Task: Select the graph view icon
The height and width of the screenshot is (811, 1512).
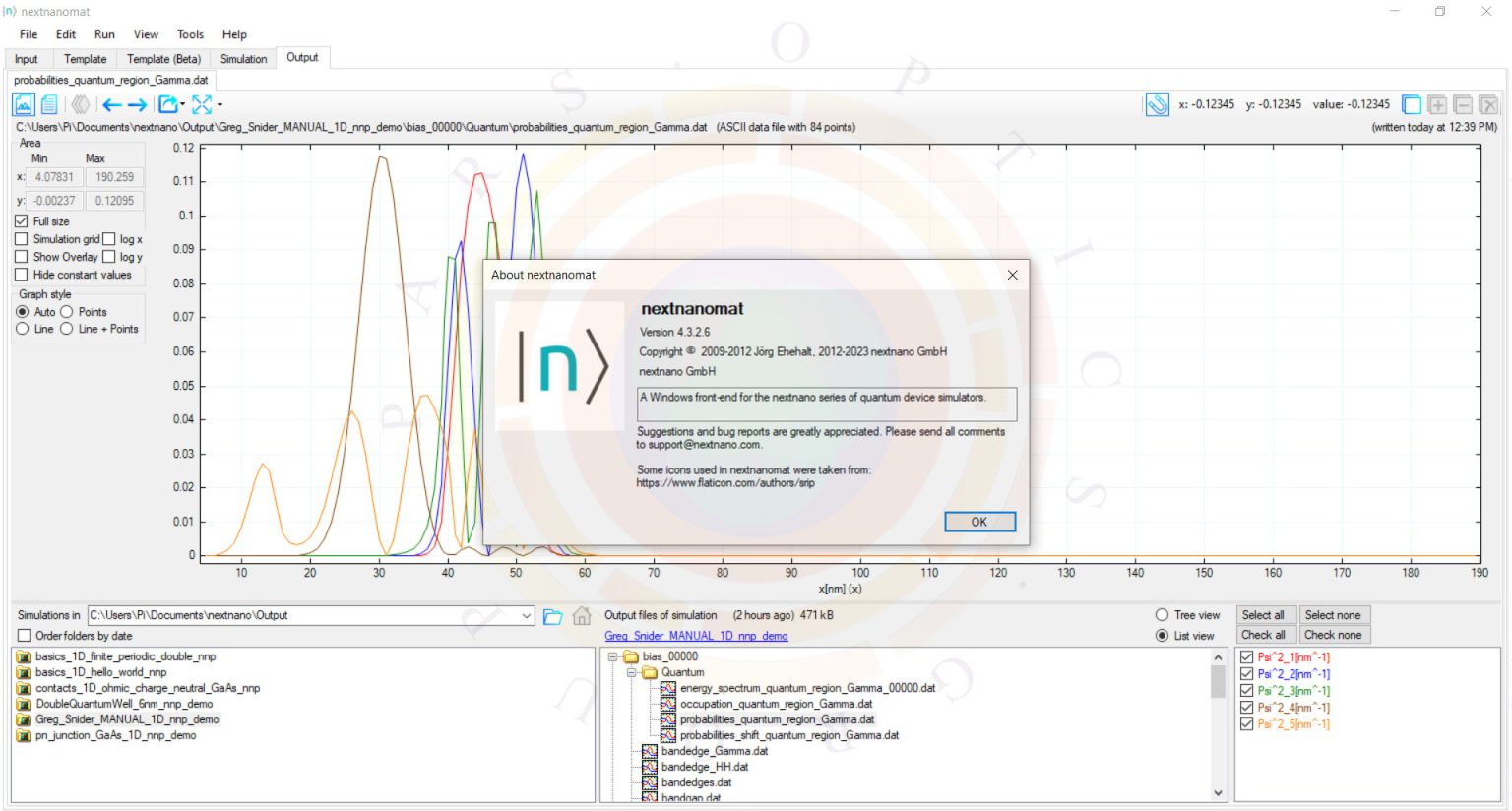Action: (x=22, y=104)
